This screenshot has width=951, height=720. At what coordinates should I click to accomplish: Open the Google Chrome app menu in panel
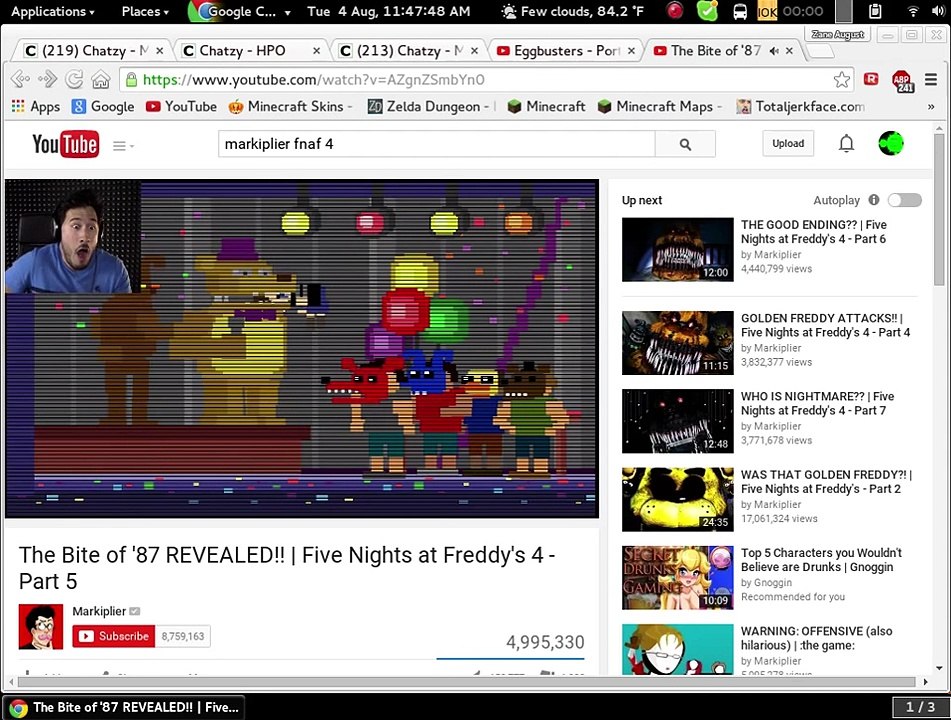pyautogui.click(x=240, y=11)
